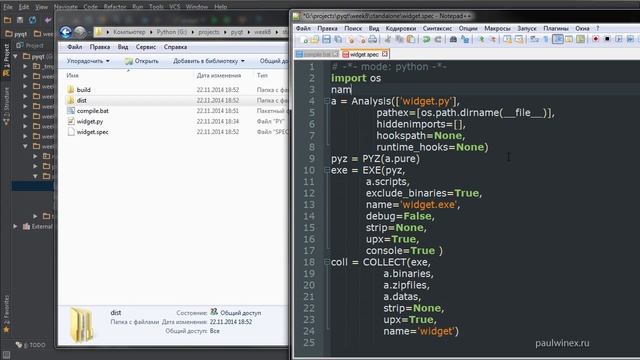Toggle PyCharm Favorites side tab
The height and width of the screenshot is (360, 640).
tap(6, 313)
